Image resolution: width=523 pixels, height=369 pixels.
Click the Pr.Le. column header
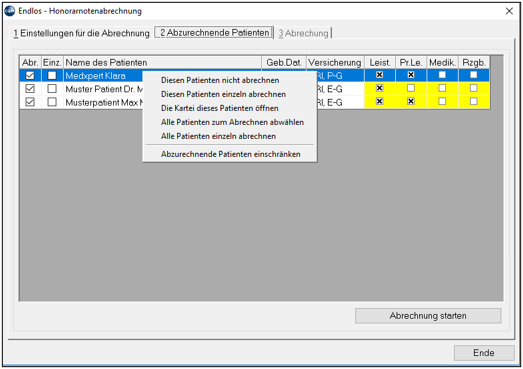click(x=411, y=62)
